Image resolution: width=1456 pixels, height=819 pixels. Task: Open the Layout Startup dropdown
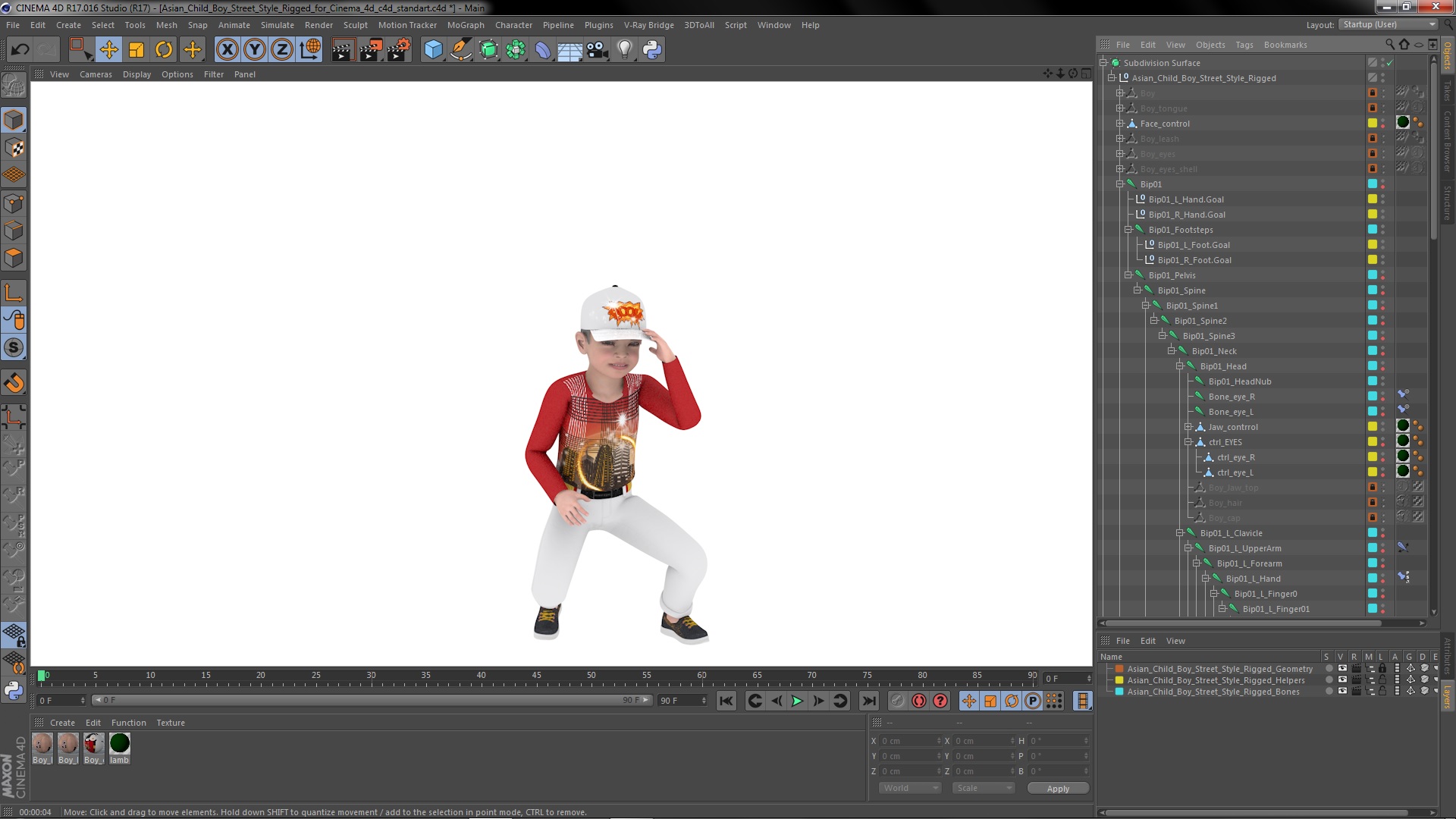[1387, 24]
